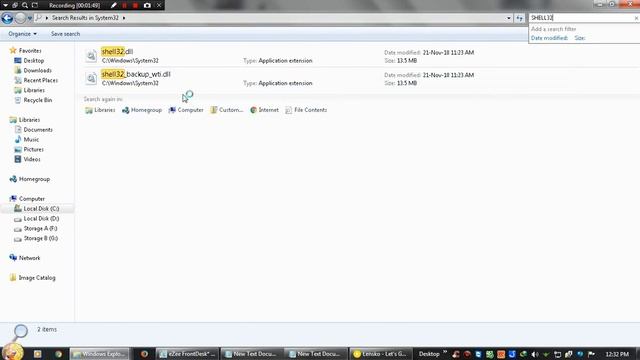Click the shell32_backup_wti.dll file icon
This screenshot has height=360, width=640.
click(91, 78)
